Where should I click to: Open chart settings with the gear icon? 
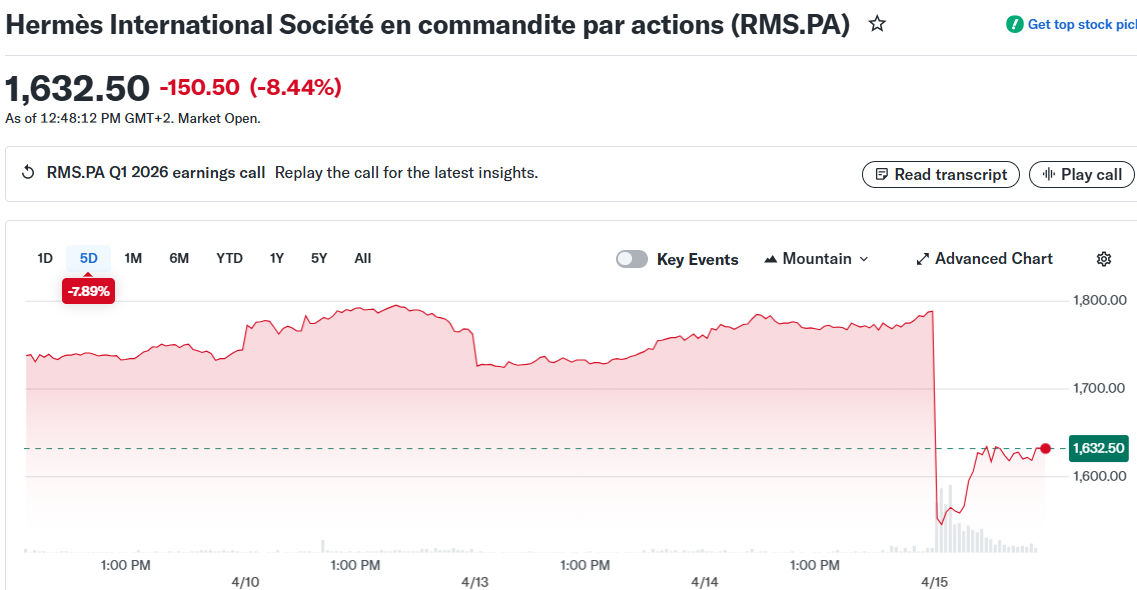[1104, 258]
